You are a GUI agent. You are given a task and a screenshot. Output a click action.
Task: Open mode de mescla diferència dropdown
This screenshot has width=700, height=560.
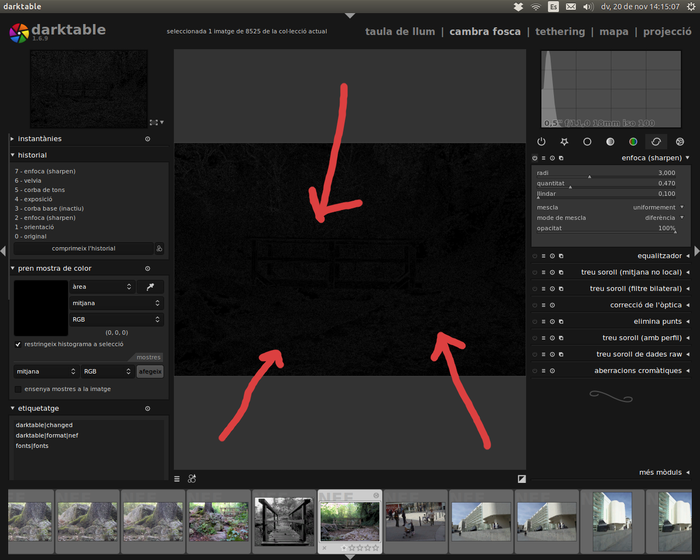pyautogui.click(x=611, y=218)
